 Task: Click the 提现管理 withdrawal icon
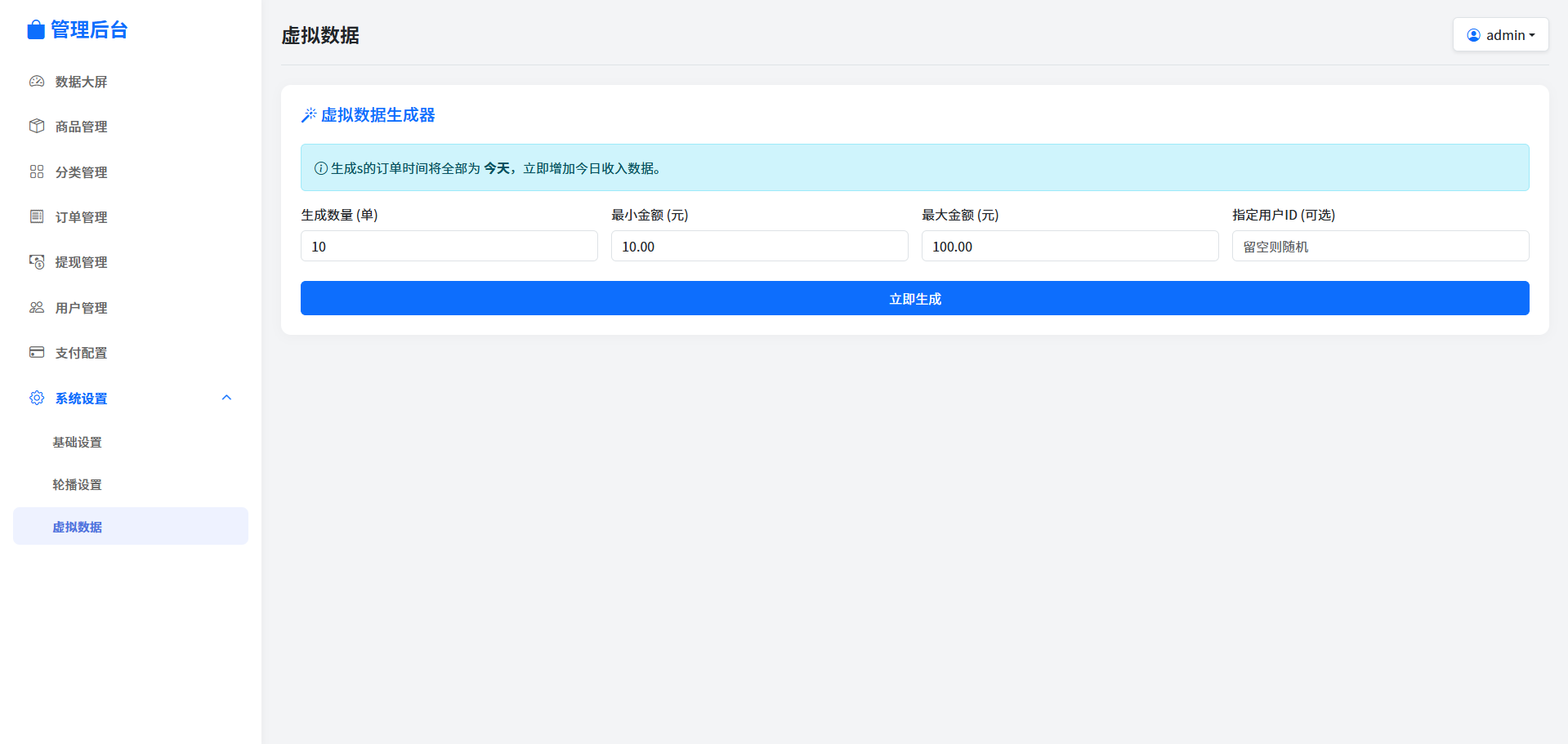coord(37,262)
